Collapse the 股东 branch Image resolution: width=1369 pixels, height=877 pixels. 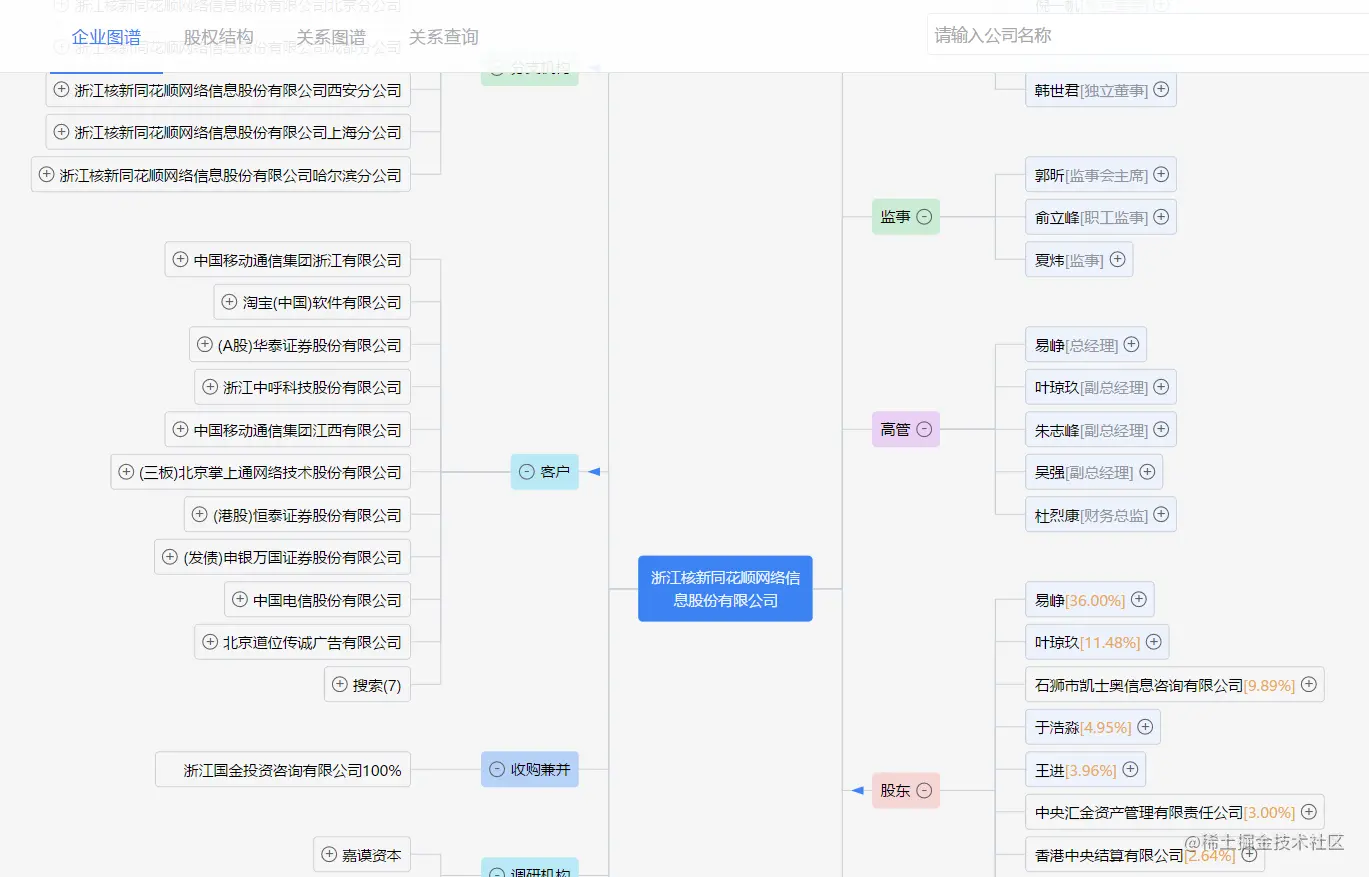pos(925,790)
